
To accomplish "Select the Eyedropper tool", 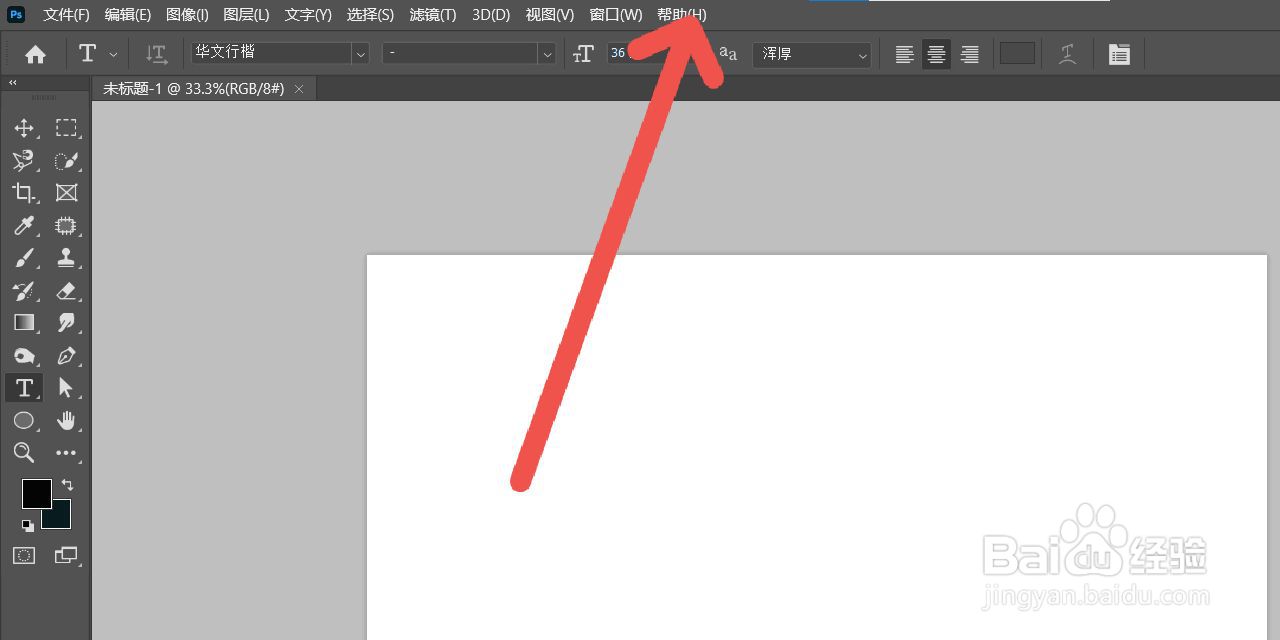I will [x=24, y=225].
